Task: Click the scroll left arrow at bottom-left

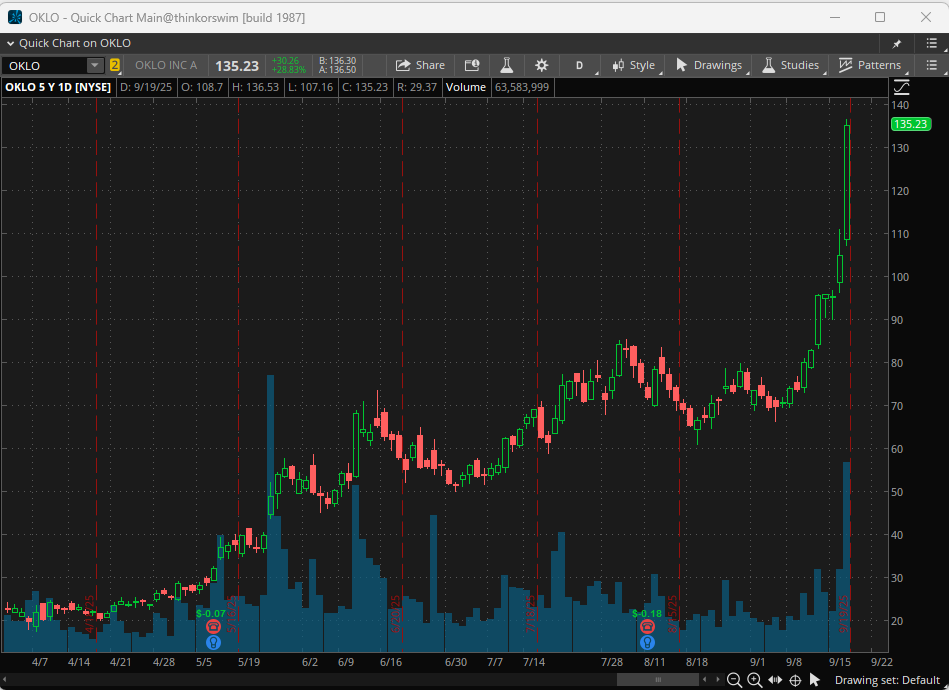Action: tap(5, 680)
